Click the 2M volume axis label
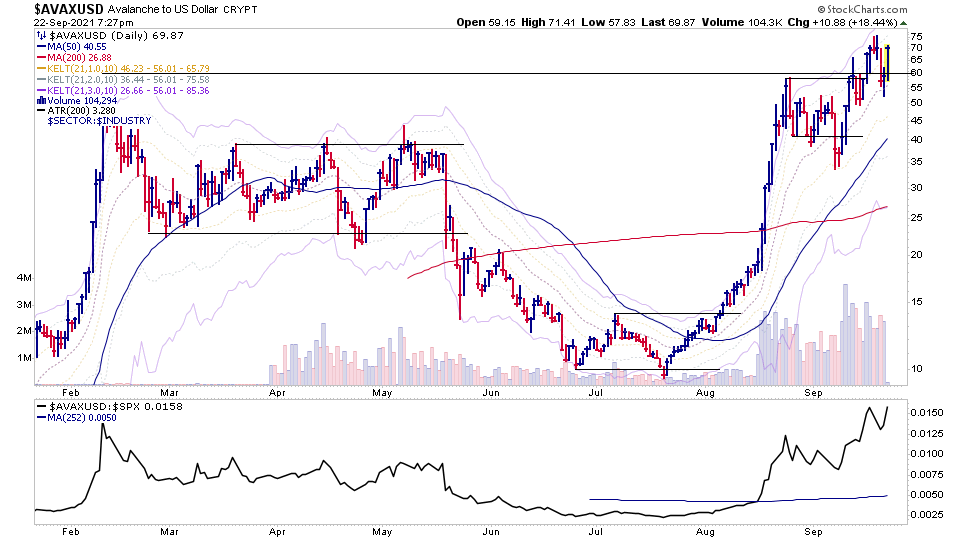960x540 pixels. (24, 331)
